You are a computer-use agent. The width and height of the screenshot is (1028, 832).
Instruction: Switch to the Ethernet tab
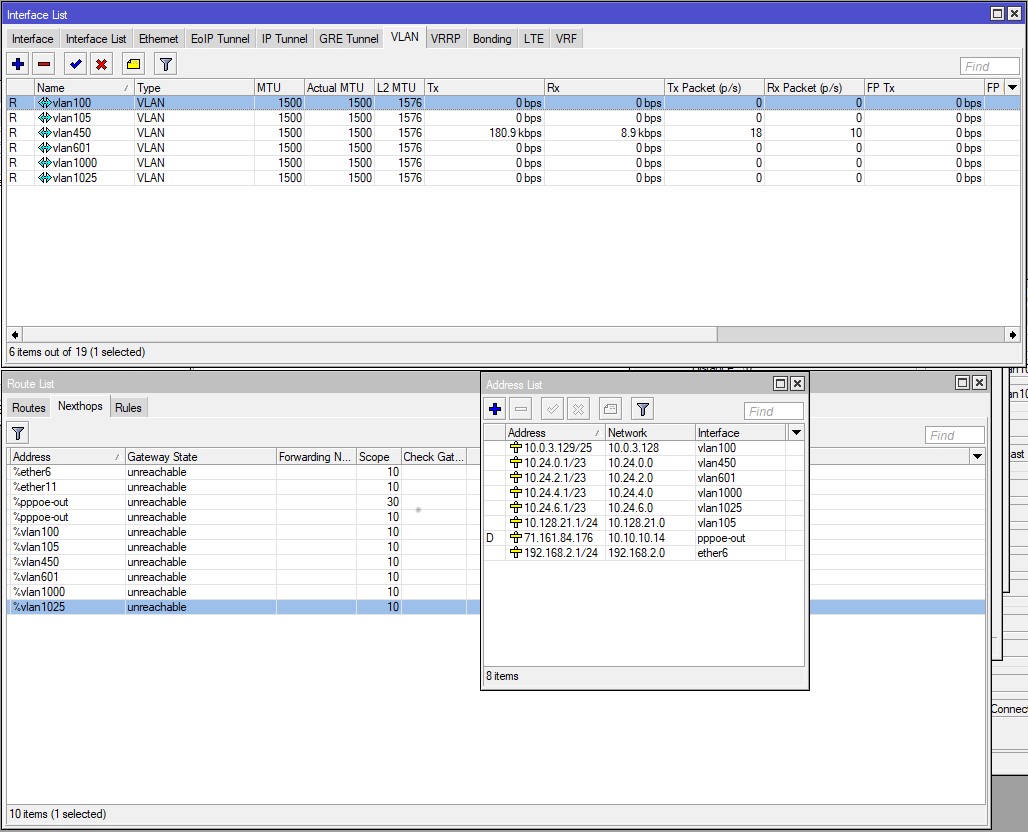159,39
